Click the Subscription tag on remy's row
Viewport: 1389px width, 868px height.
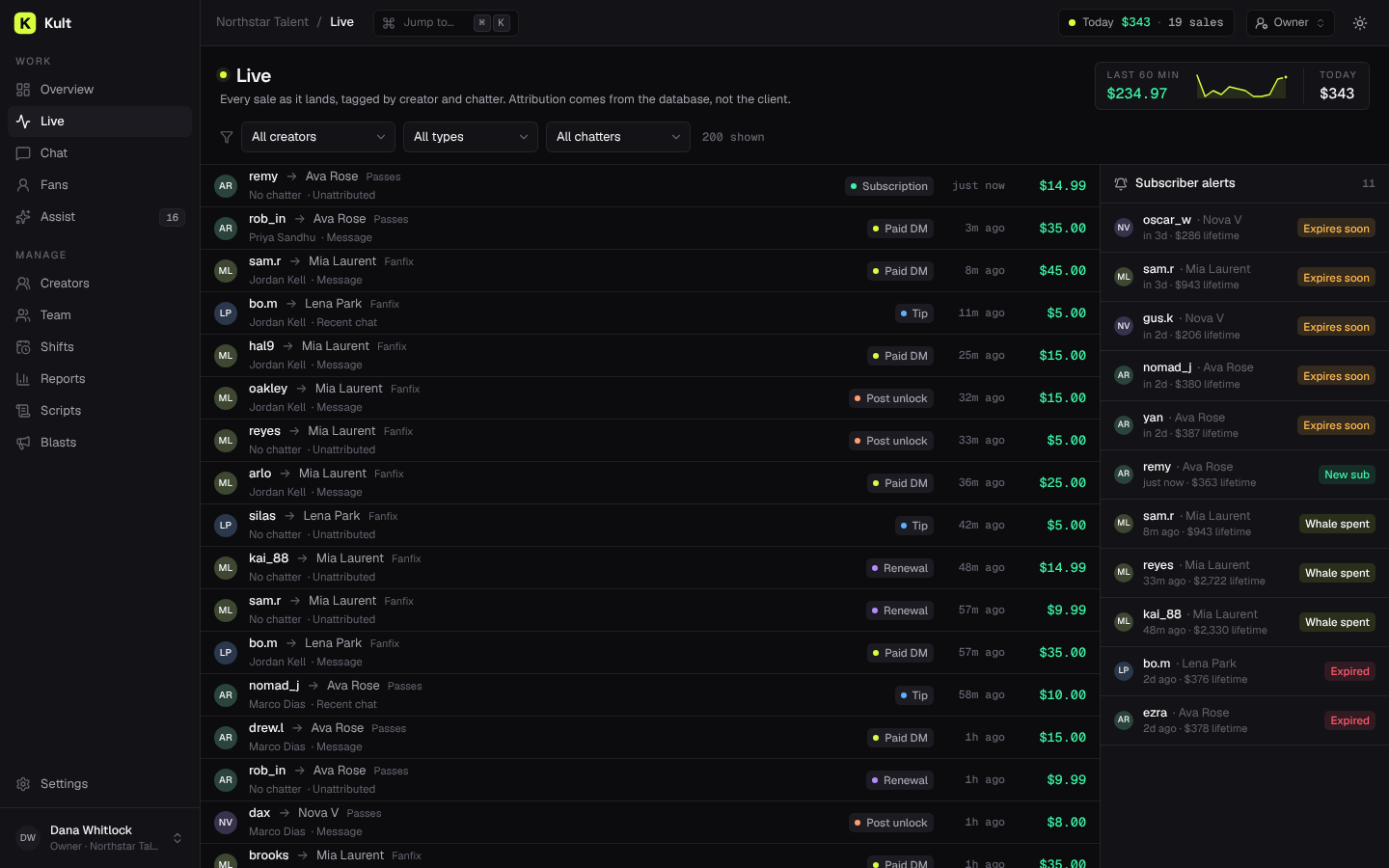888,186
